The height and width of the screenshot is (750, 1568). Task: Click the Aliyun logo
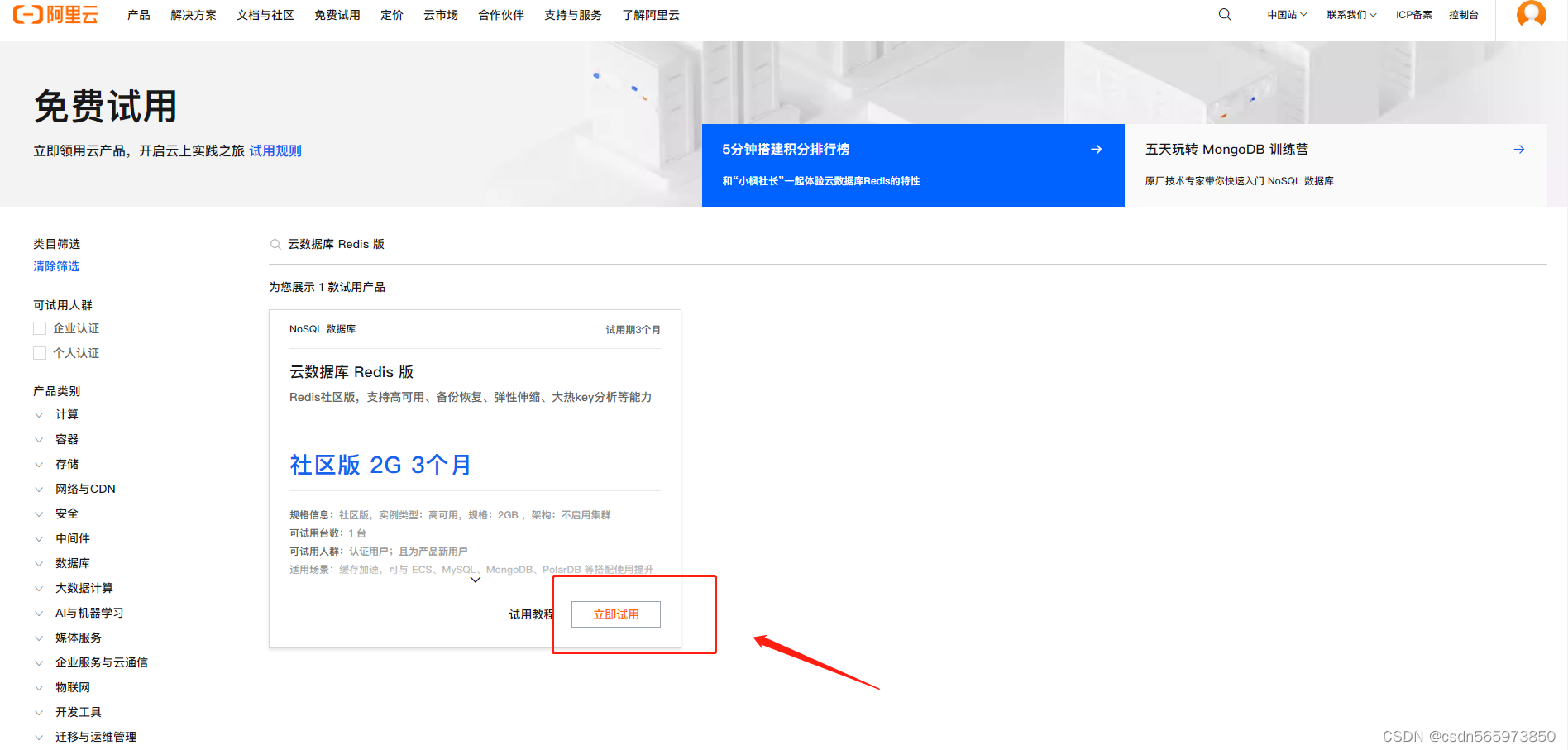tap(55, 14)
